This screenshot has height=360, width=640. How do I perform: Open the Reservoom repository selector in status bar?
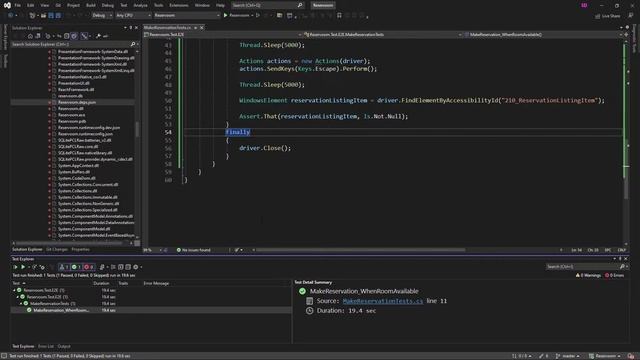(605, 356)
